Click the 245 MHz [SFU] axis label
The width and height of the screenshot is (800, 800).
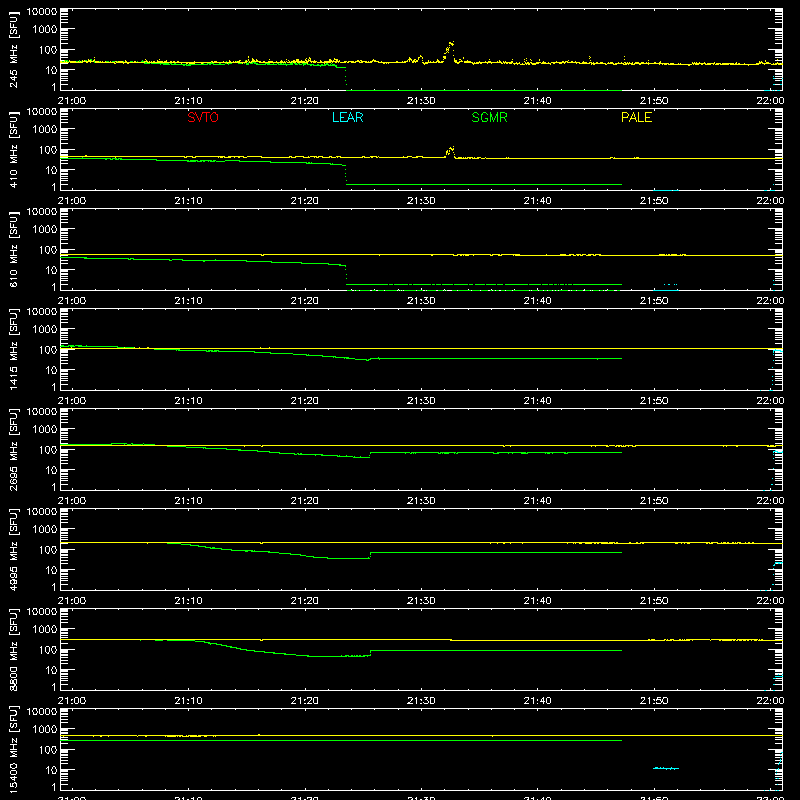click(13, 49)
